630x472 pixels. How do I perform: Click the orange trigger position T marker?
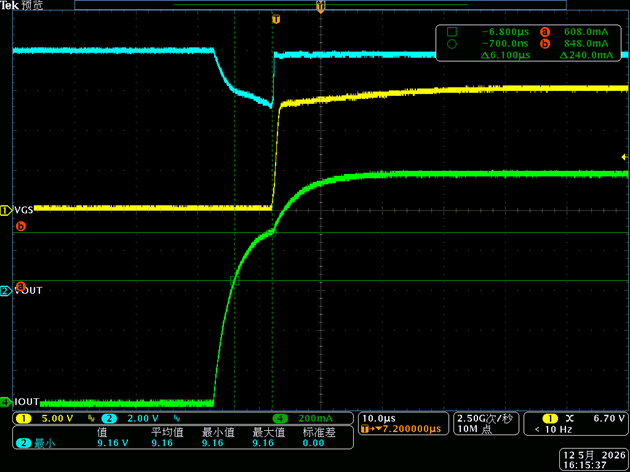pyautogui.click(x=276, y=19)
